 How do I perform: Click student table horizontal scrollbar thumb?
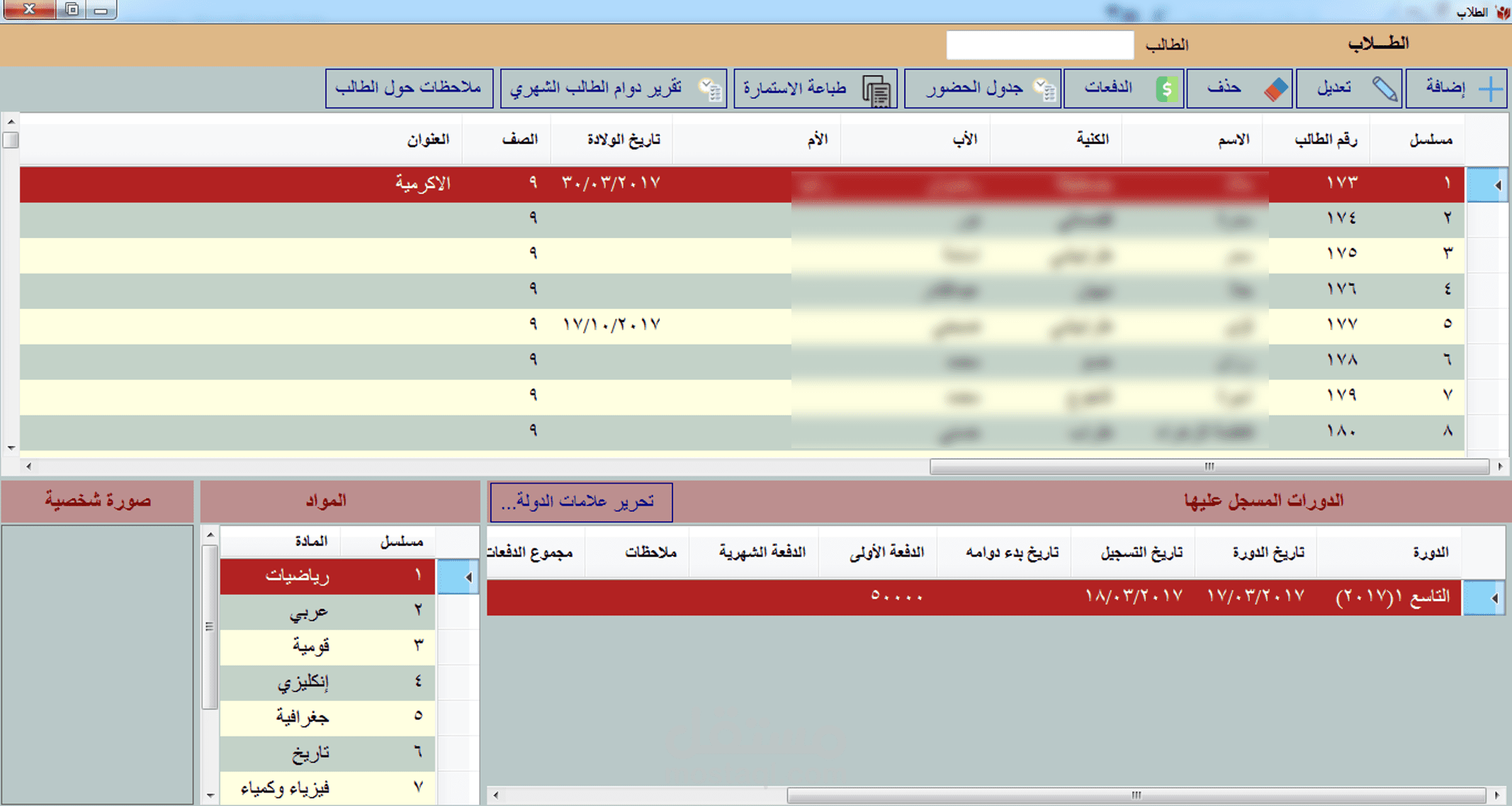click(1209, 466)
